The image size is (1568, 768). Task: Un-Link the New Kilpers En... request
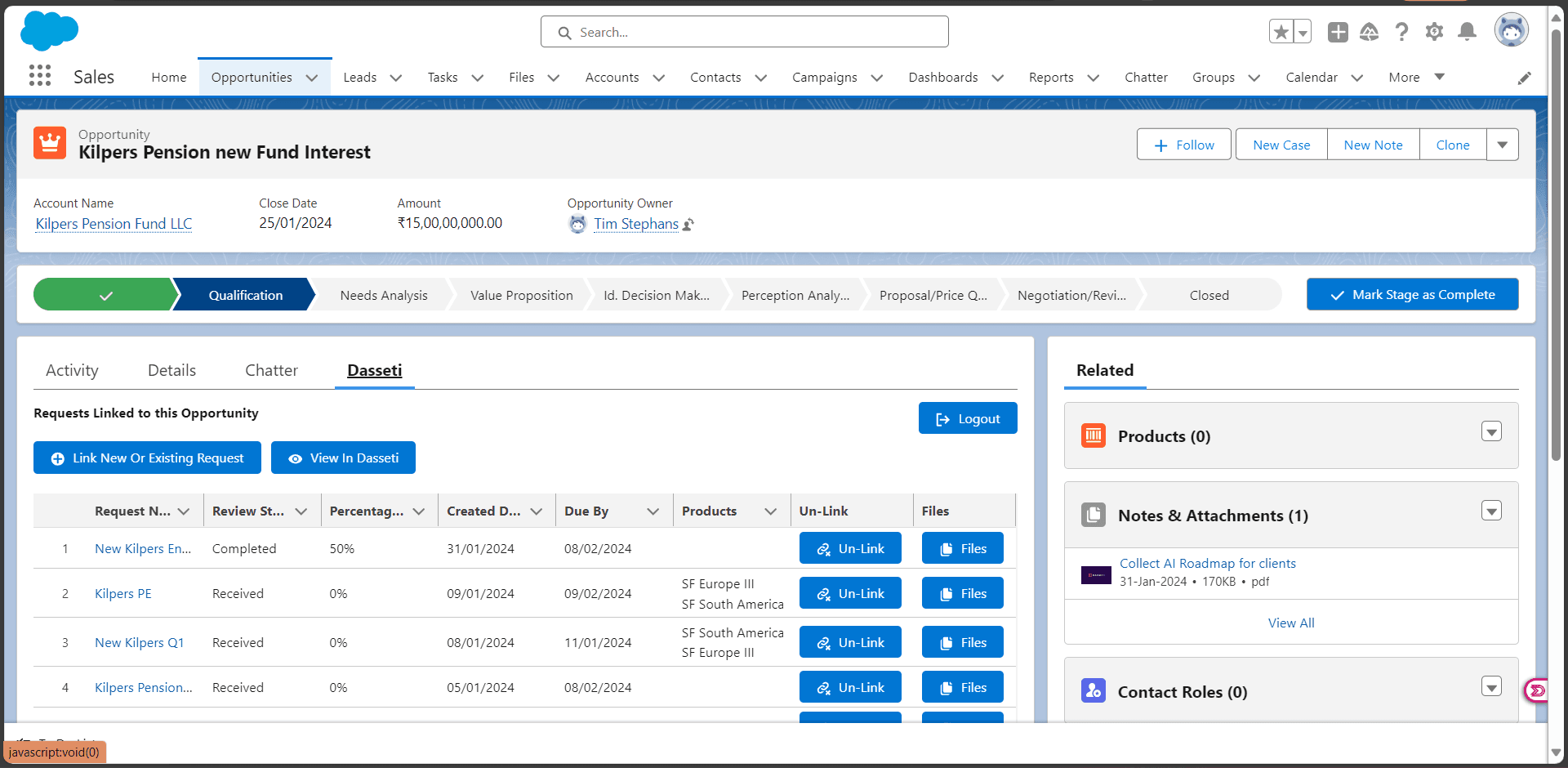[850, 548]
